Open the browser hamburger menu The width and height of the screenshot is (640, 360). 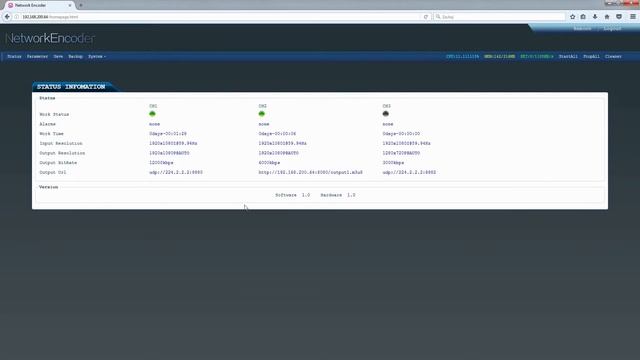coord(633,17)
